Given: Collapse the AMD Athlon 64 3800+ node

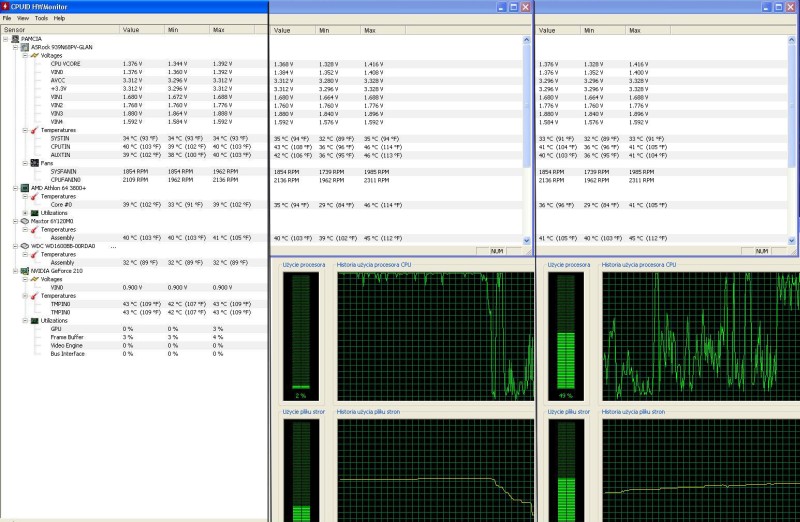Looking at the screenshot, I should pyautogui.click(x=15, y=188).
